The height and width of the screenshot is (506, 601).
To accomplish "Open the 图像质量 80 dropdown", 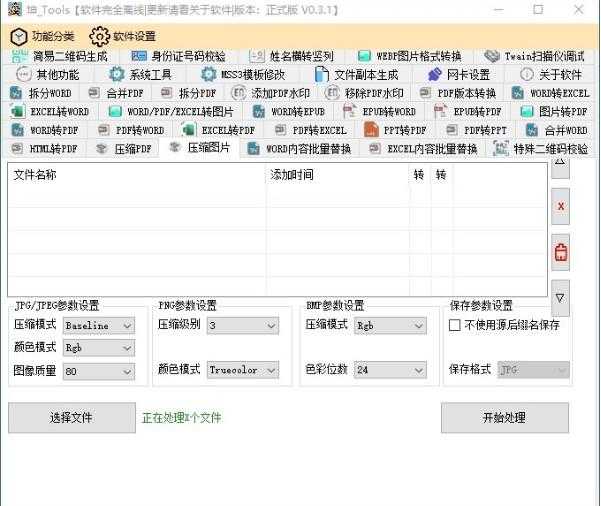I will (x=98, y=370).
